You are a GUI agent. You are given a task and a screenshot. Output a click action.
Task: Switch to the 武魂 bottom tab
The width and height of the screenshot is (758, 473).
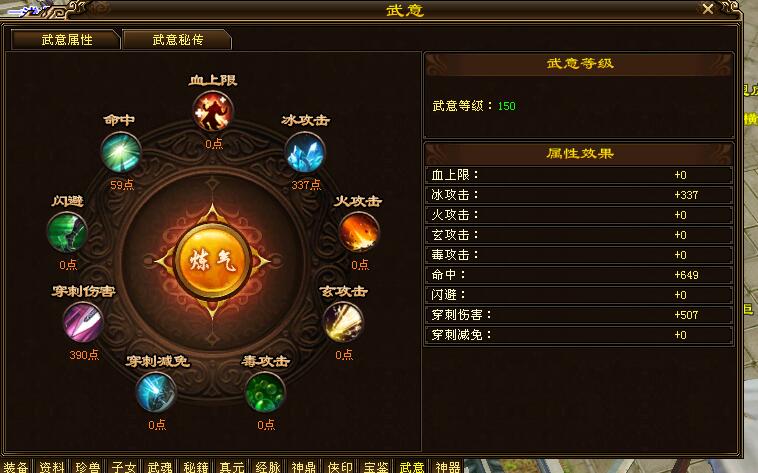pos(160,467)
